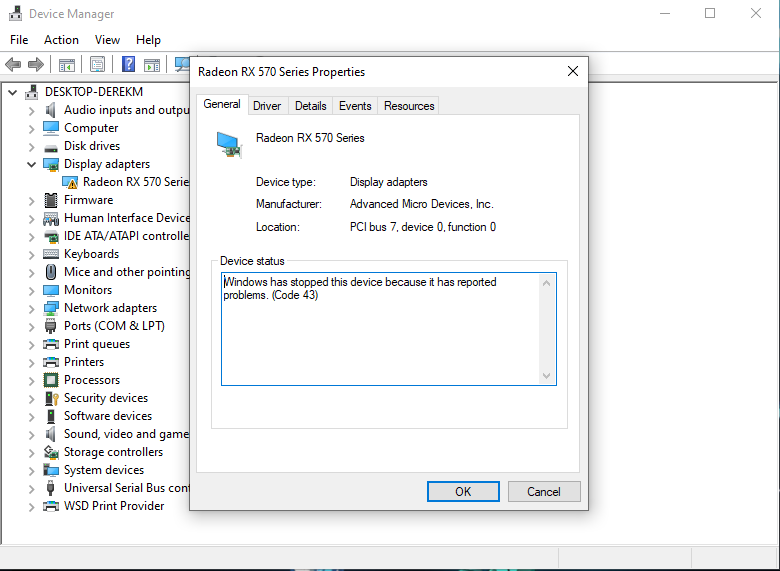The image size is (780, 571).
Task: Expand the WSD Print Provider category
Action: 31,506
